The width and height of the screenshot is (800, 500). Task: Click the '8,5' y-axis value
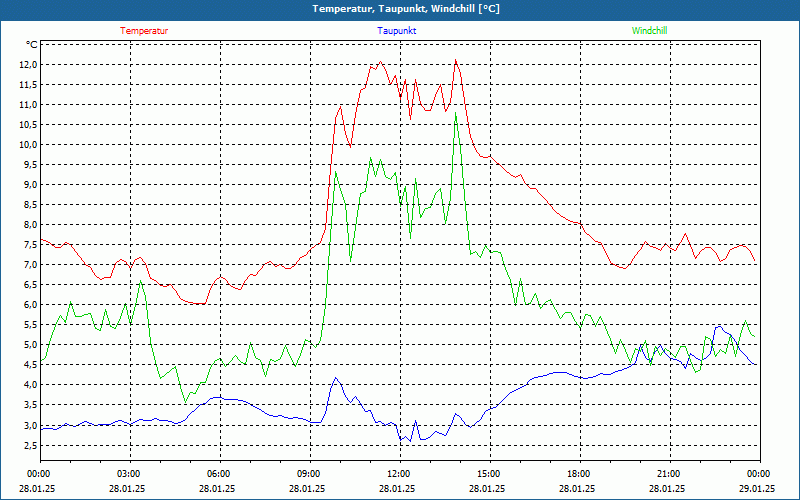[x=30, y=205]
